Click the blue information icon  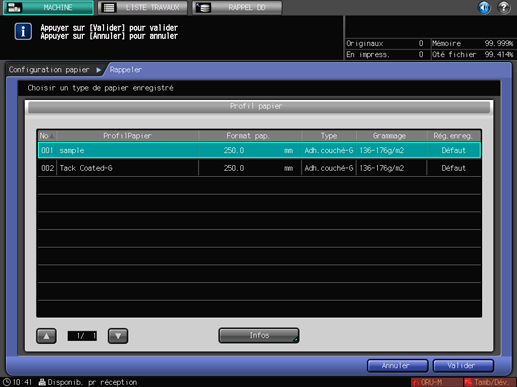pos(23,32)
